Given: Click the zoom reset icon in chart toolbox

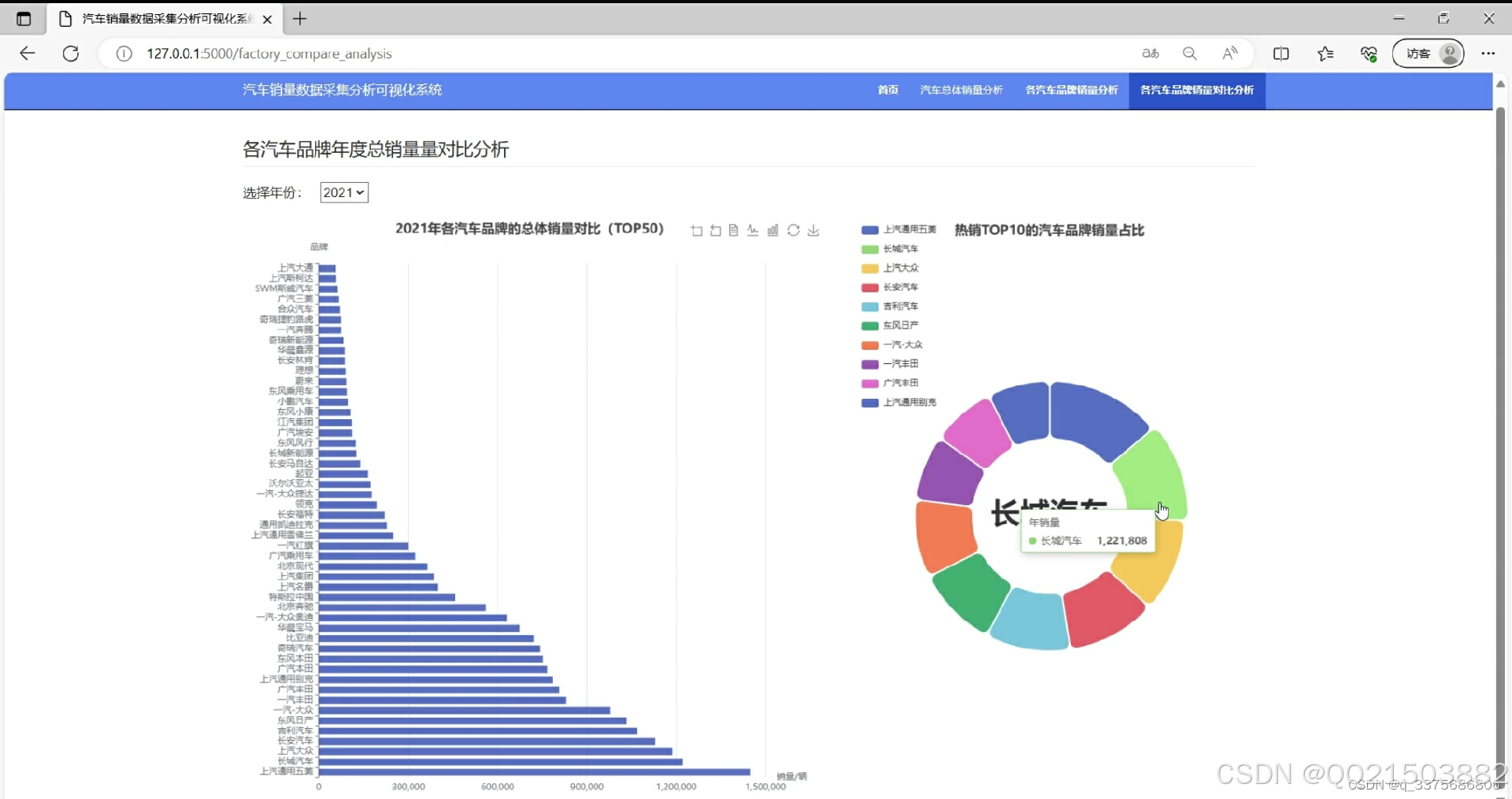Looking at the screenshot, I should pyautogui.click(x=715, y=230).
